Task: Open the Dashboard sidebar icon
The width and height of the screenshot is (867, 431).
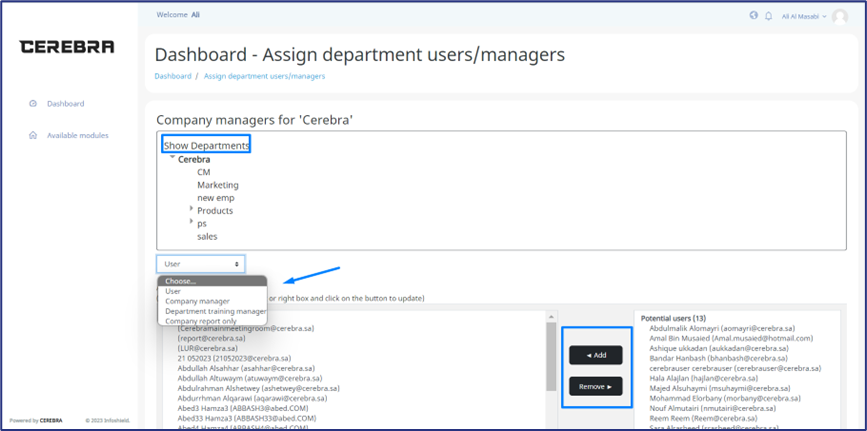Action: 33,103
